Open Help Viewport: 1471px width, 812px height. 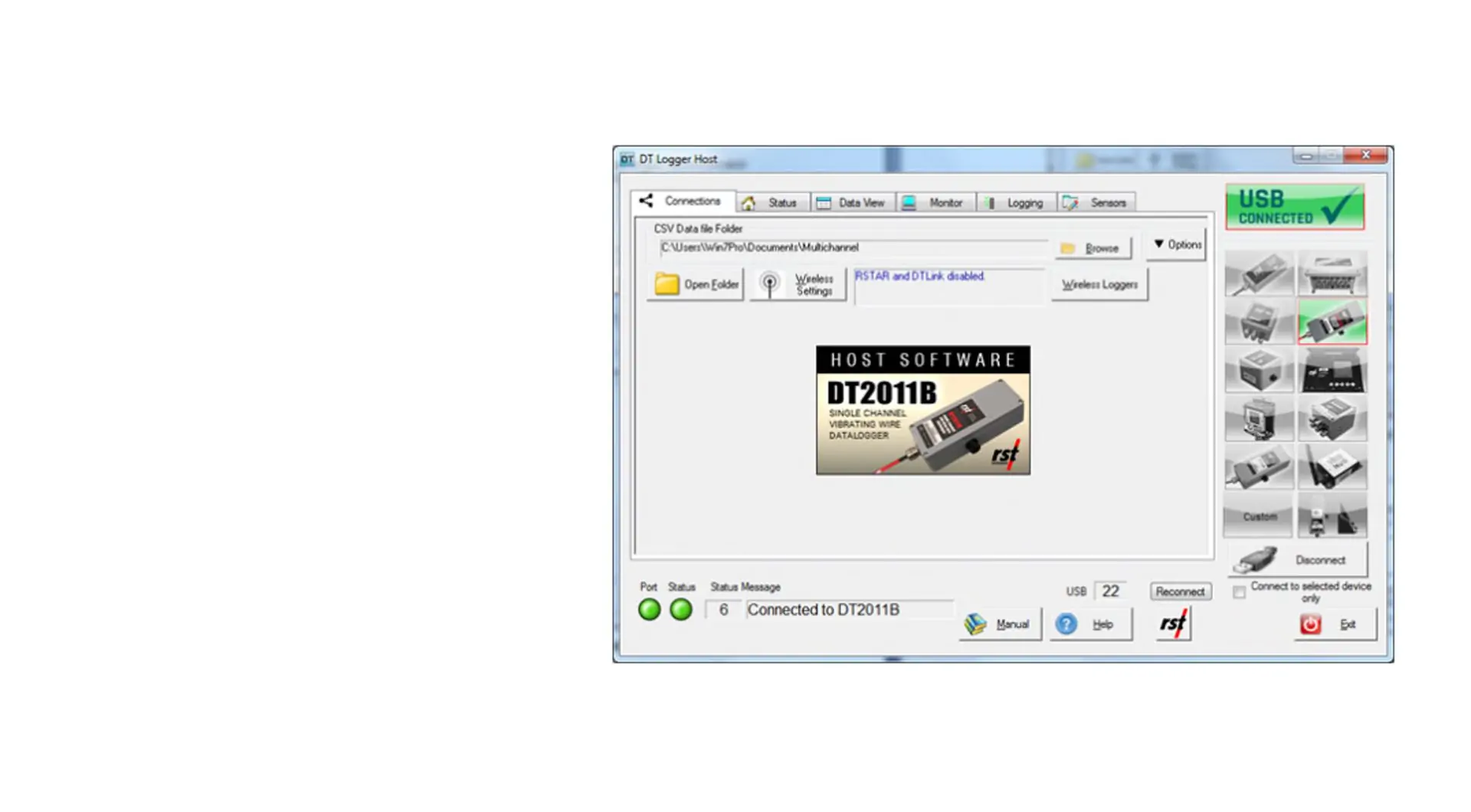pos(1090,624)
